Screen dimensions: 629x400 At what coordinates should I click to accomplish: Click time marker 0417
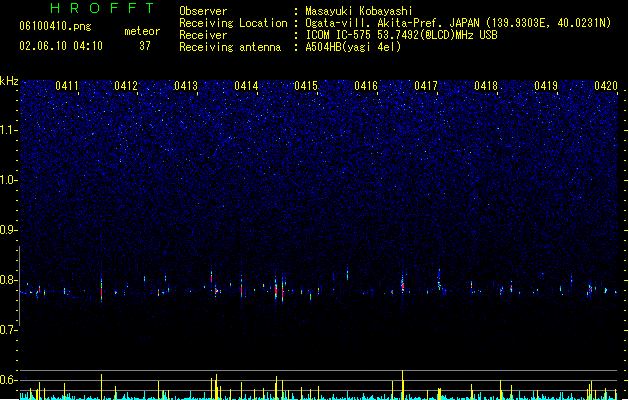pos(426,86)
